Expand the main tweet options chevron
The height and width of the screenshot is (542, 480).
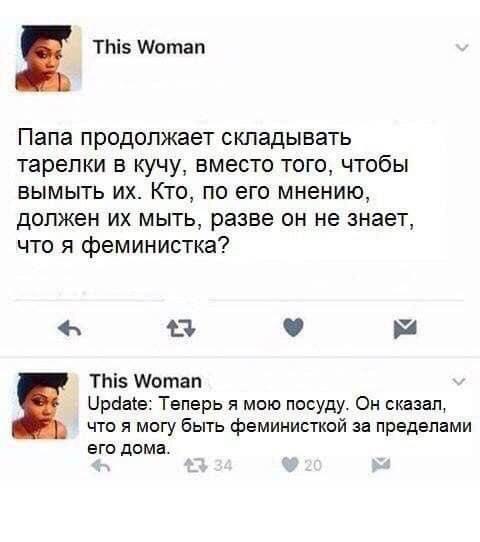coord(462,47)
